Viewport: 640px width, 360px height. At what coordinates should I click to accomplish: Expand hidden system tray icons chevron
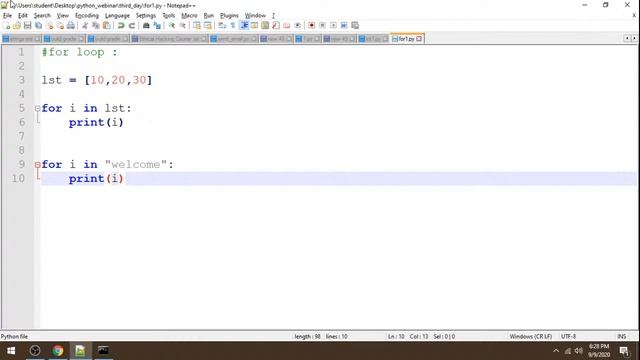(556, 351)
